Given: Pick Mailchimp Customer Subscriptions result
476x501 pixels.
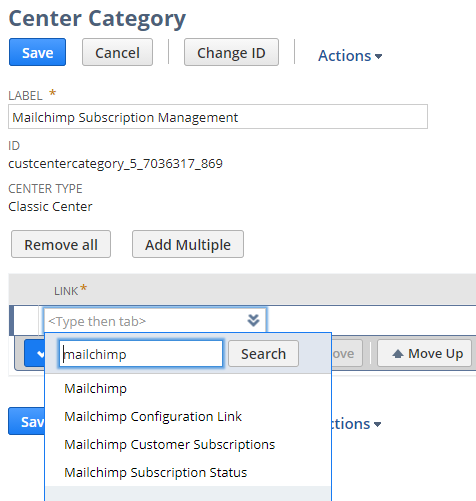Looking at the screenshot, I should click(170, 444).
